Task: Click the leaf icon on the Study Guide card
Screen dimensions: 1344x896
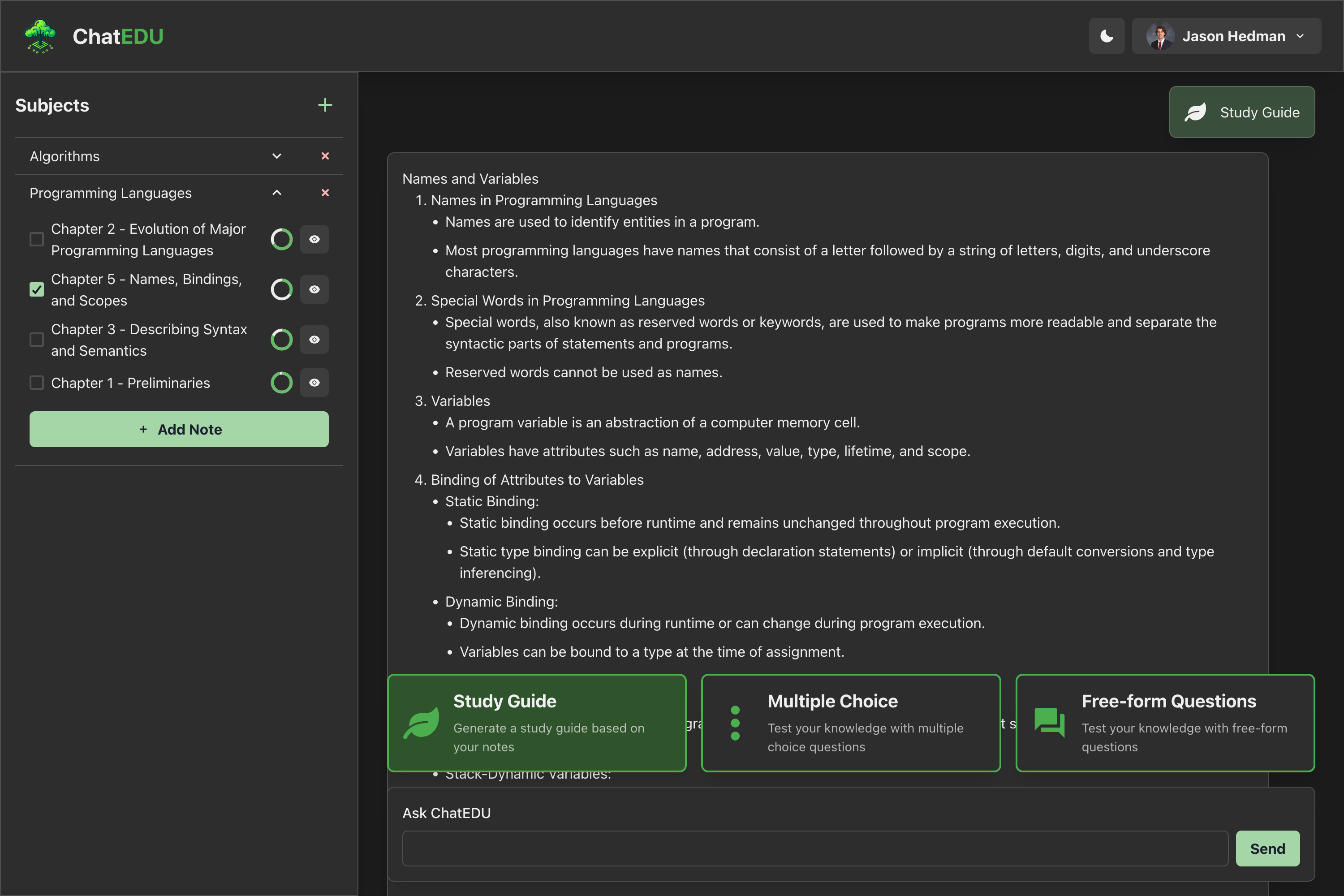Action: [422, 723]
